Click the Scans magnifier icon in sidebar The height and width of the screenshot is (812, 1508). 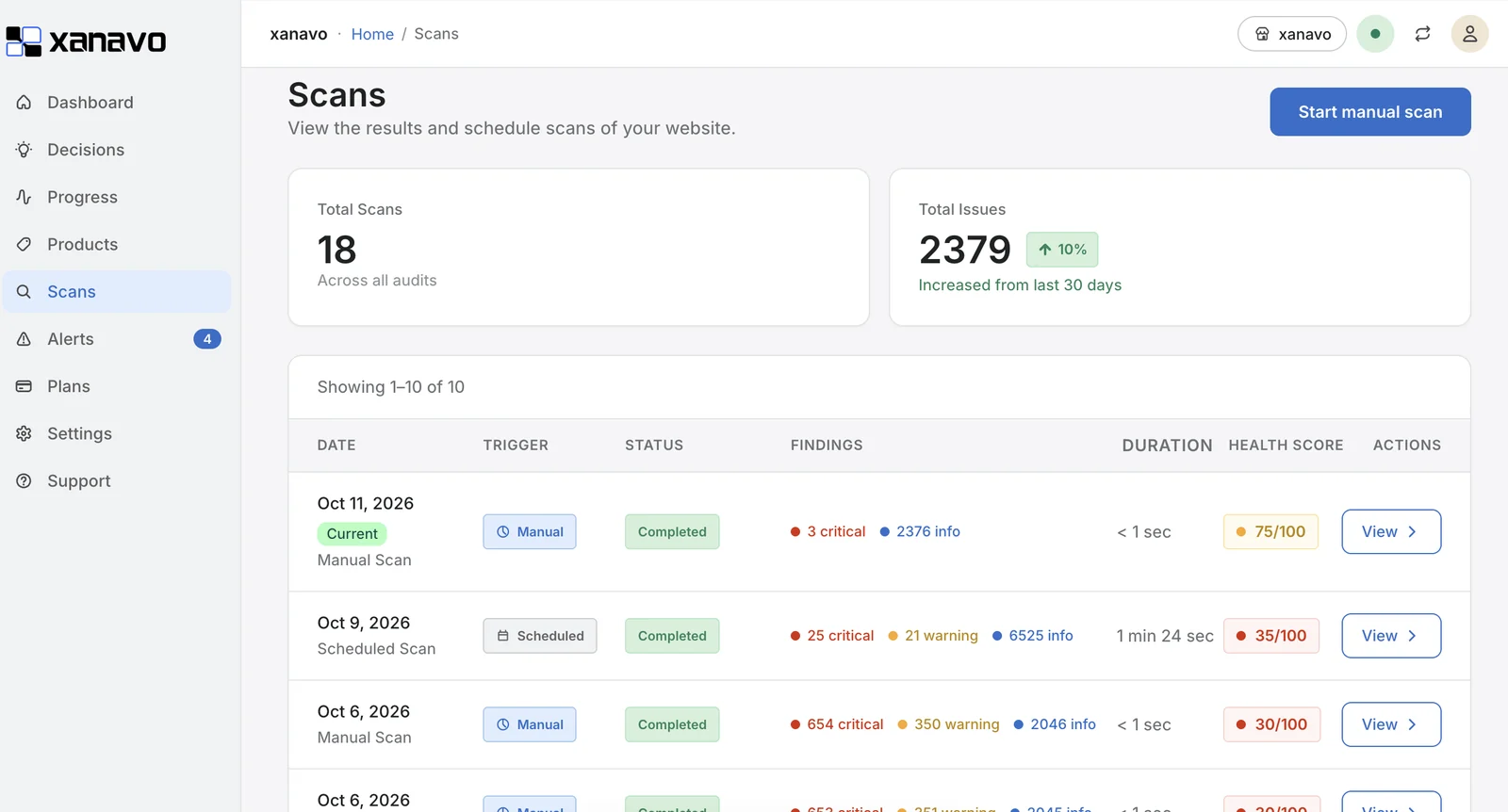[x=25, y=292]
